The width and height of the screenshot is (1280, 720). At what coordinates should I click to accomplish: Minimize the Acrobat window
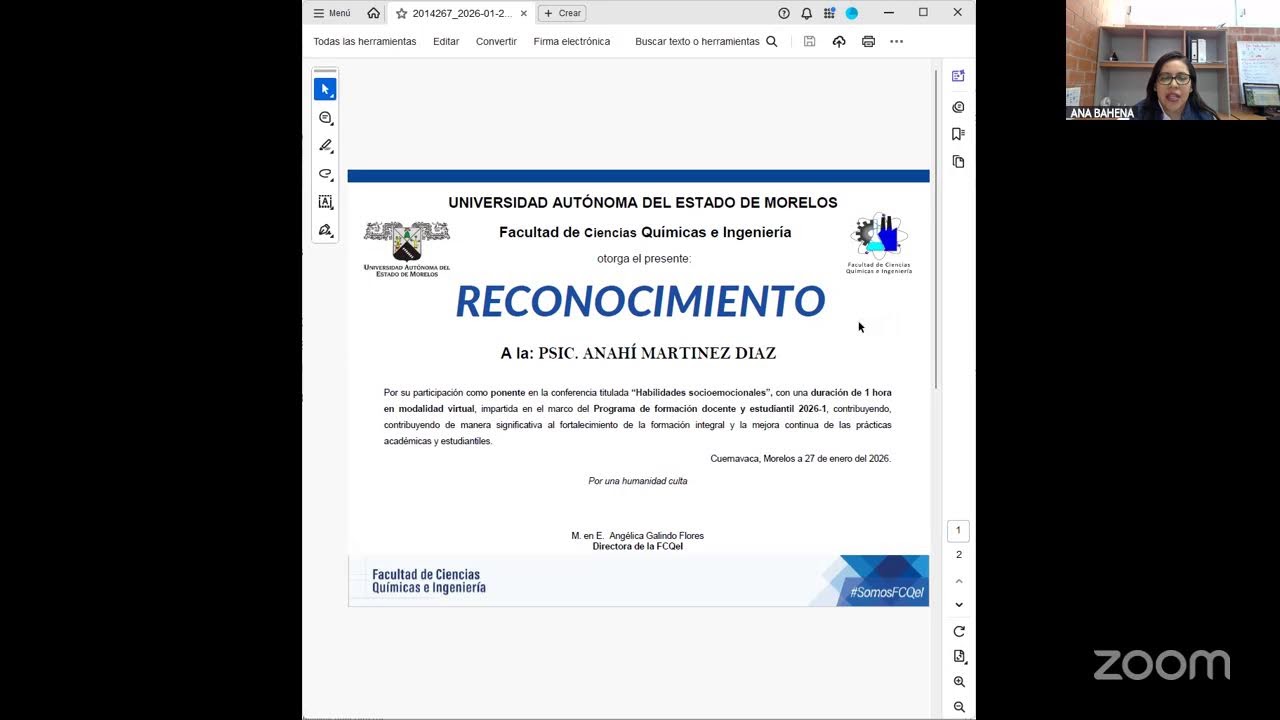888,13
